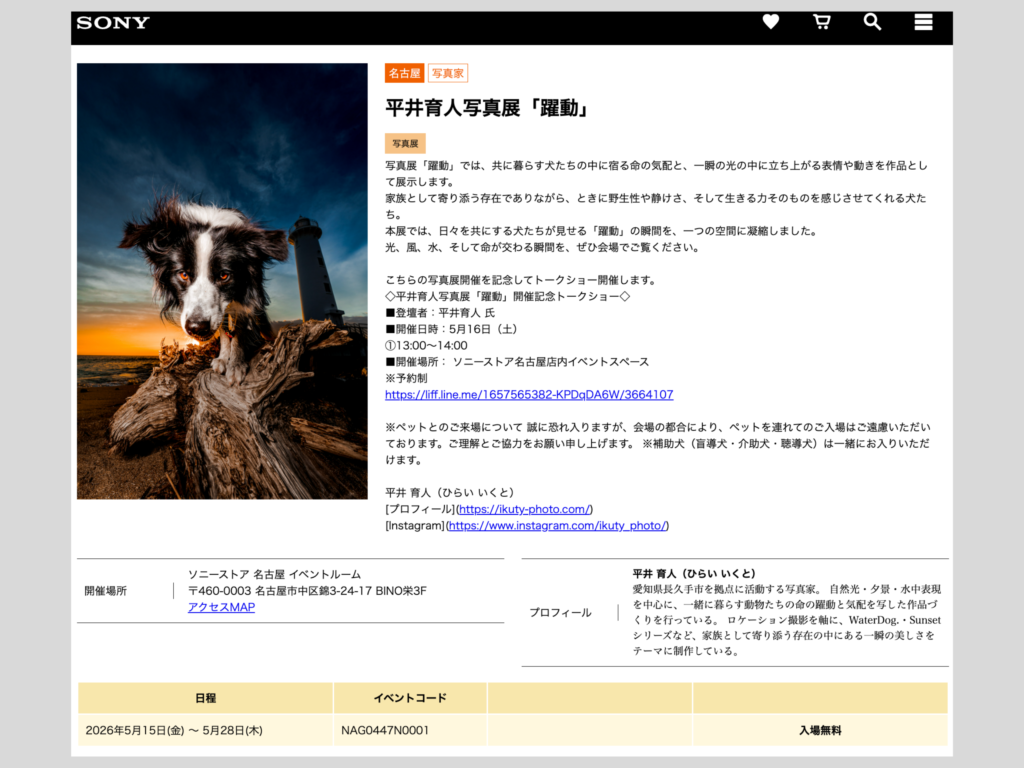Expand the hamburger menu
This screenshot has height=768, width=1024.
(923, 22)
